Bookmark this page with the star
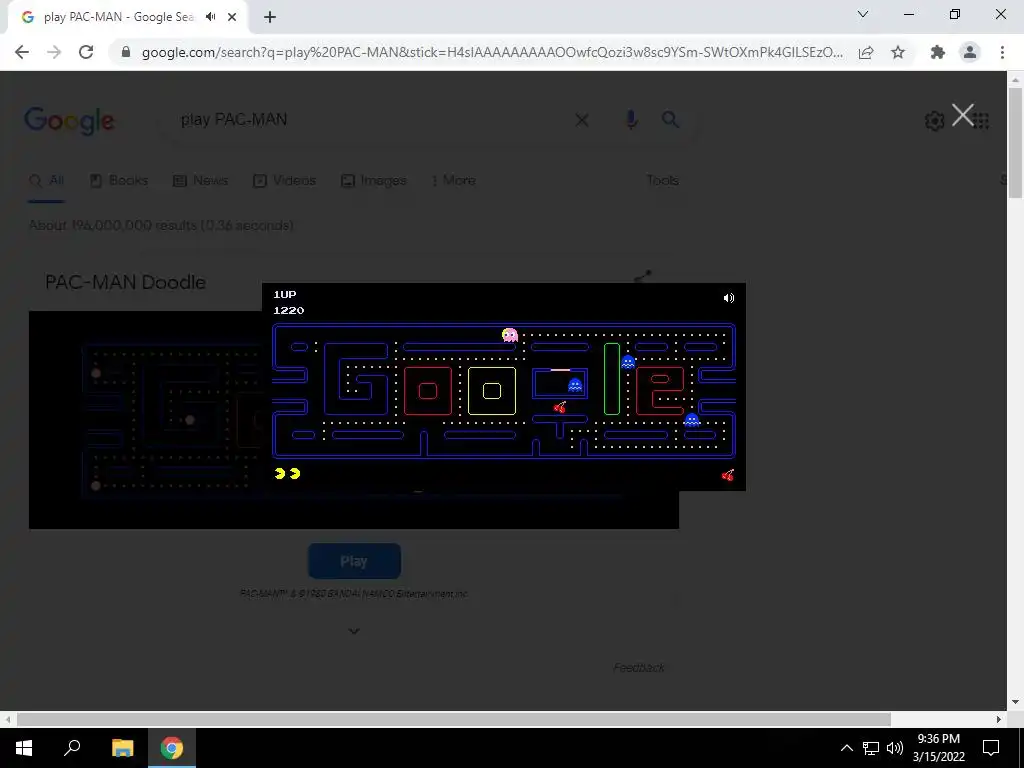The image size is (1024, 768). (x=898, y=52)
